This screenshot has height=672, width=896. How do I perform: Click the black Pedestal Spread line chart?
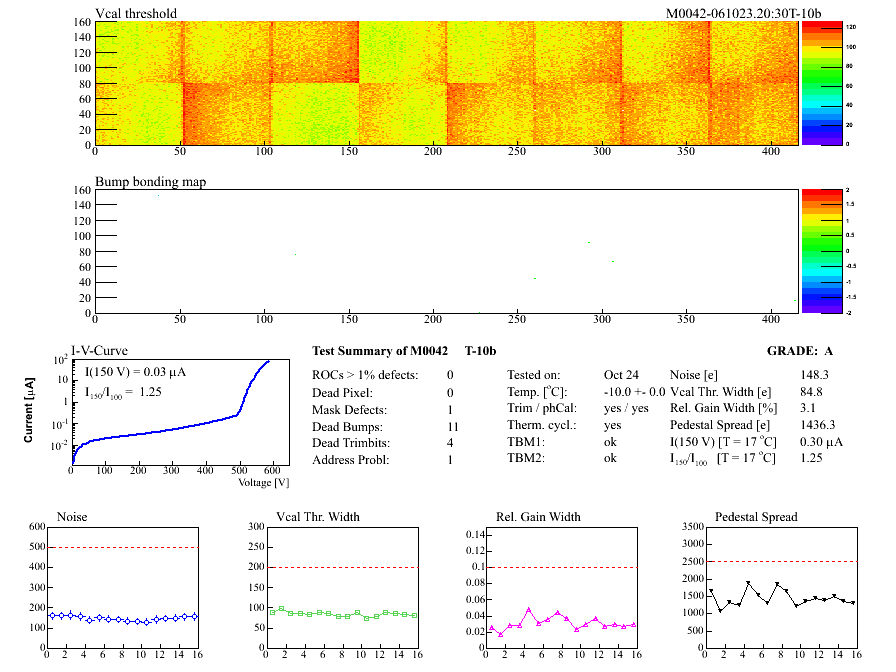pos(781,588)
